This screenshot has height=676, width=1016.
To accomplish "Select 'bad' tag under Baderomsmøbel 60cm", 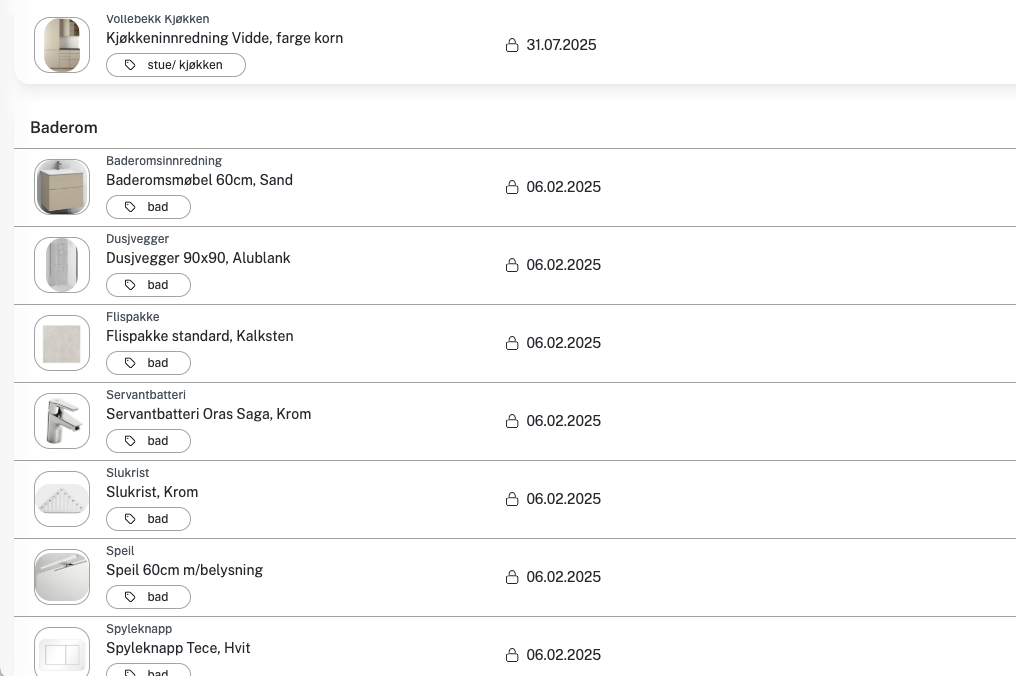I will click(x=148, y=207).
